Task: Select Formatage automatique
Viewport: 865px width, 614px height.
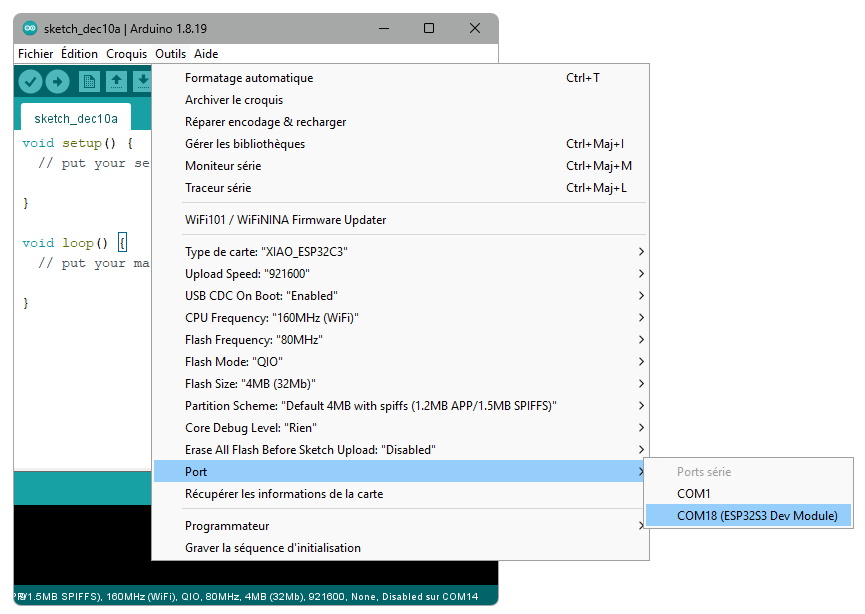Action: (249, 78)
